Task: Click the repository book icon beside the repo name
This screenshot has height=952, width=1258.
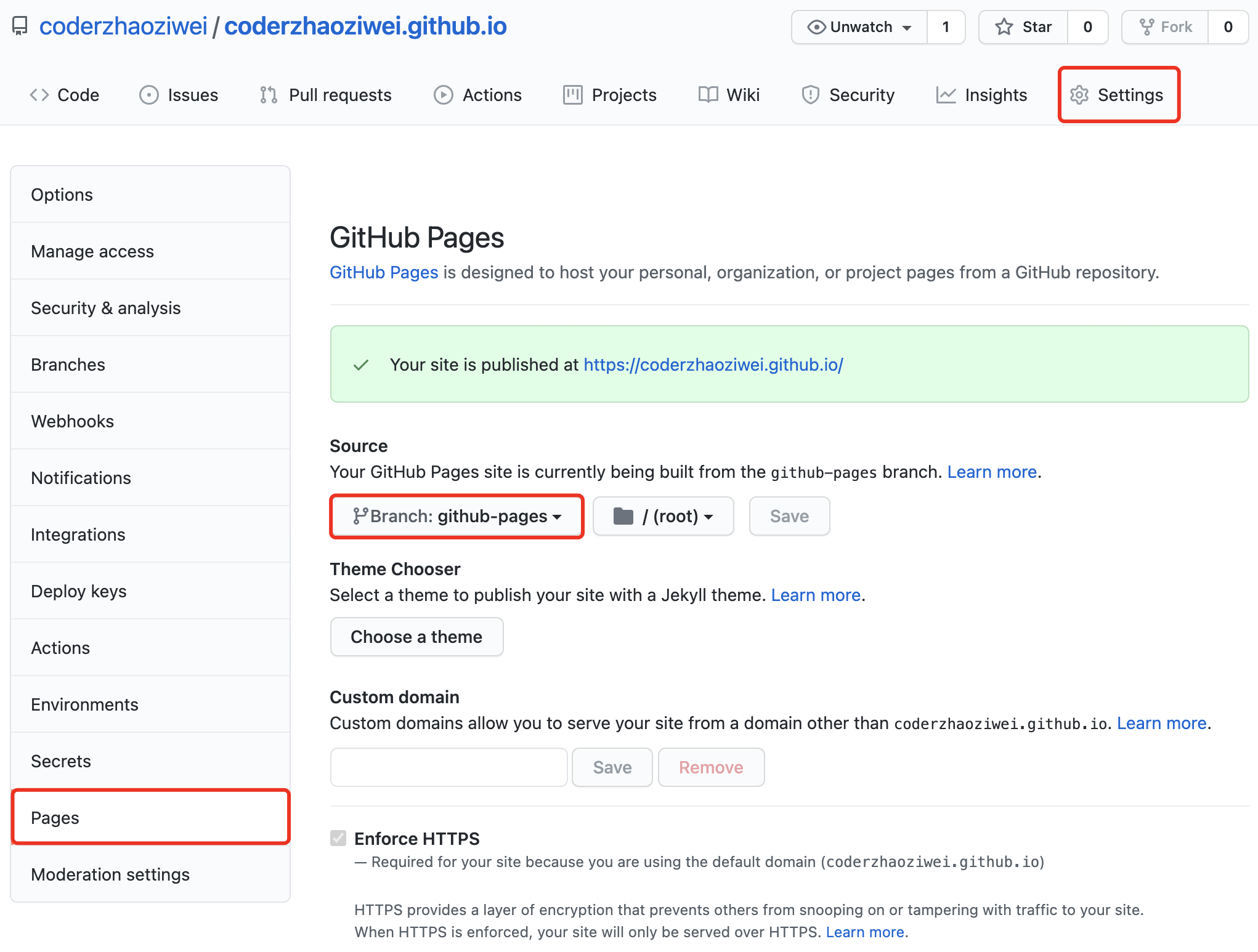Action: point(20,26)
